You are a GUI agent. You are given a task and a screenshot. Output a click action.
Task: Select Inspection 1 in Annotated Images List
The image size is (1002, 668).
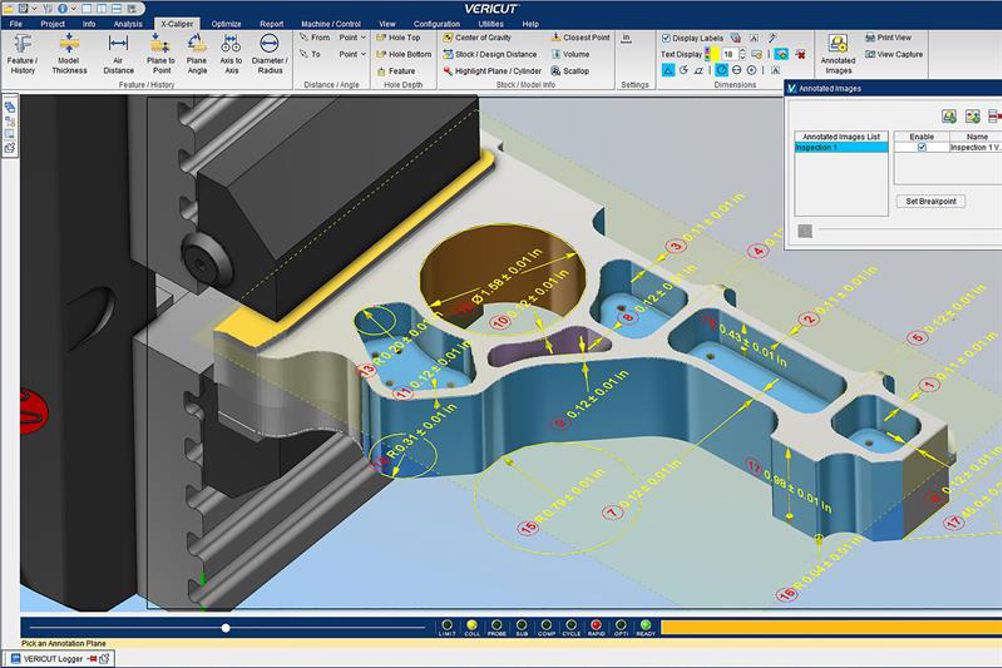[841, 148]
